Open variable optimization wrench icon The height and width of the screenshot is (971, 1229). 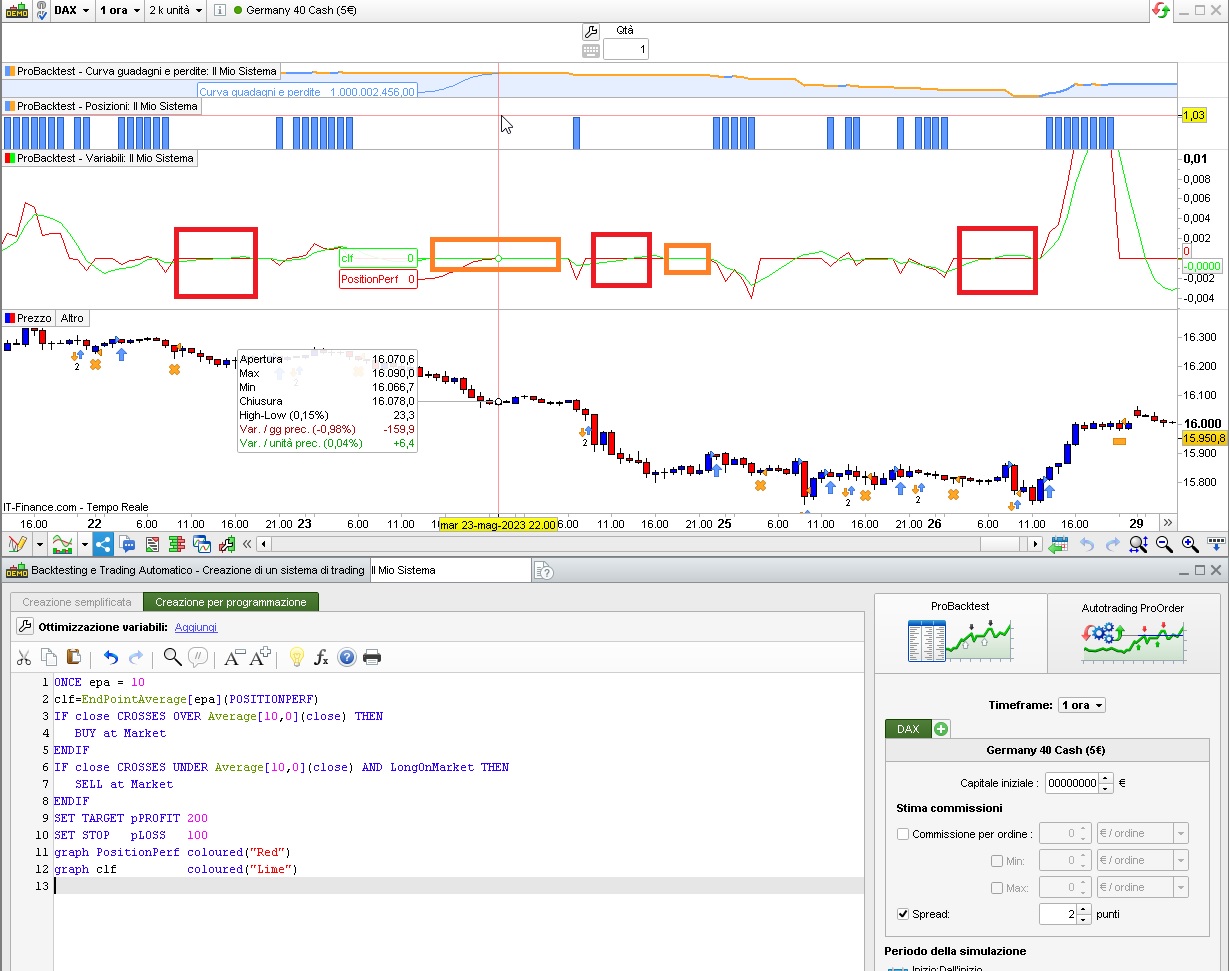(26, 627)
